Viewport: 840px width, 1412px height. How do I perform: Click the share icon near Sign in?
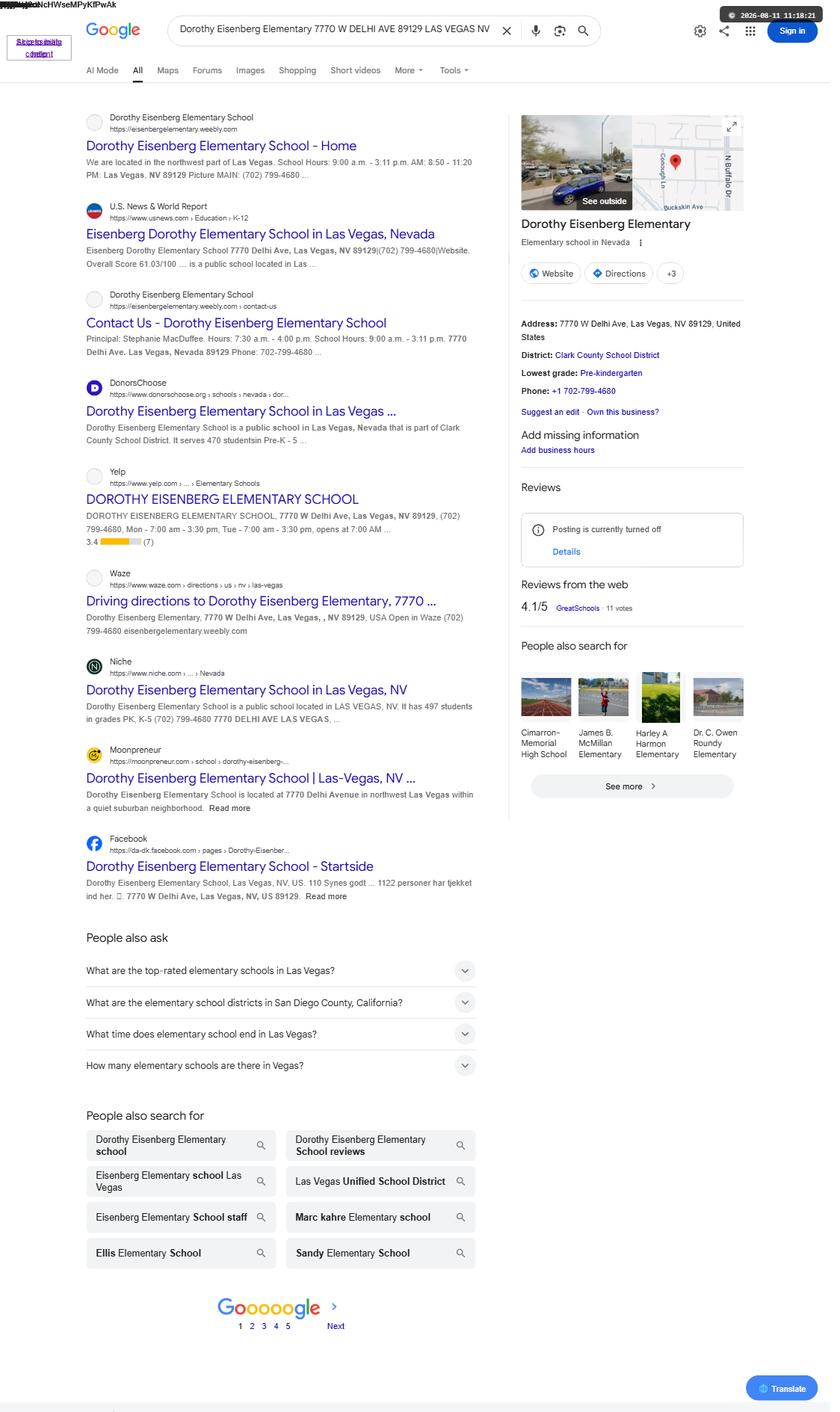coord(724,31)
